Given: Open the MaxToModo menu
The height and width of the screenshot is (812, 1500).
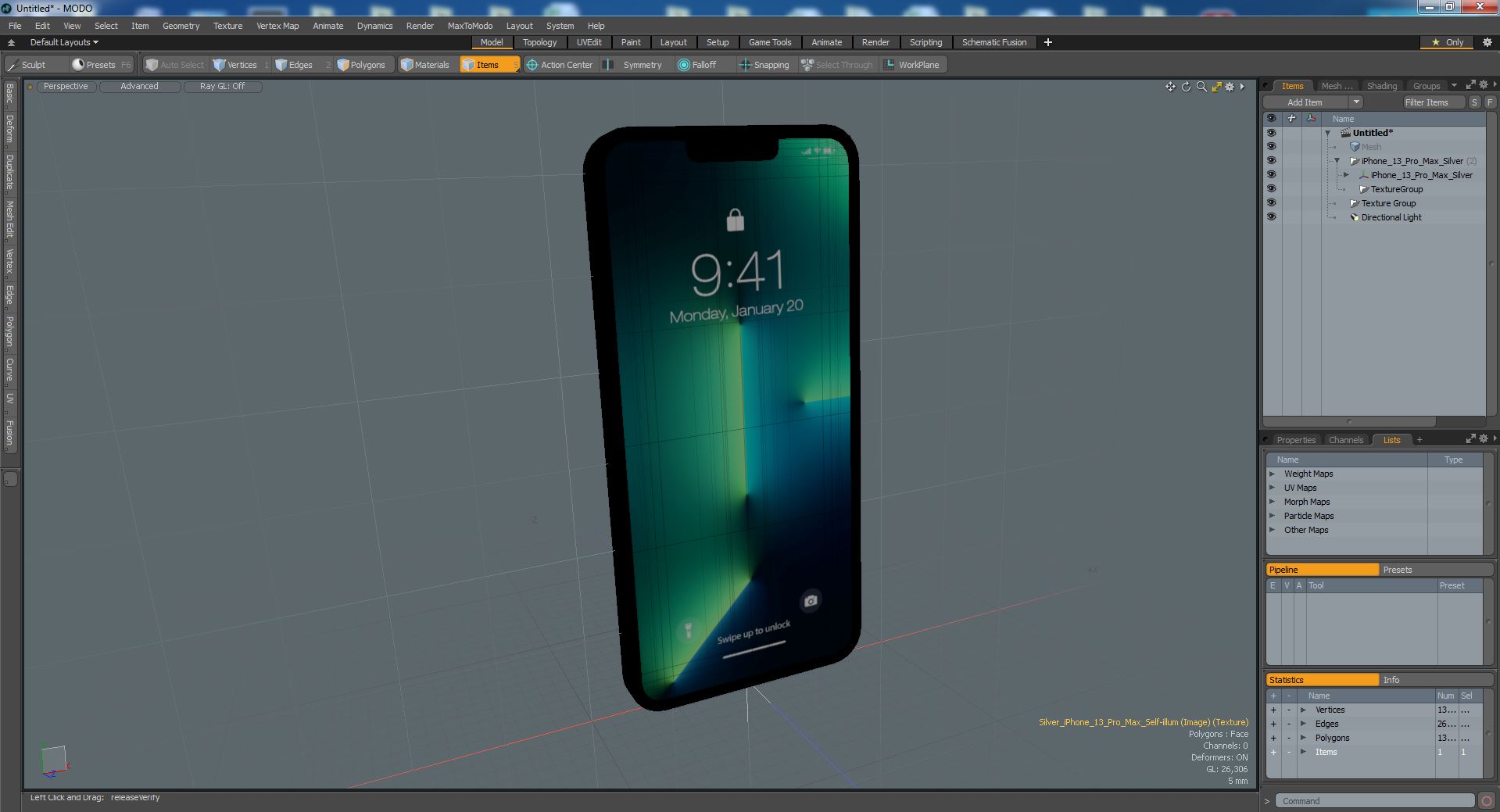Looking at the screenshot, I should (470, 26).
